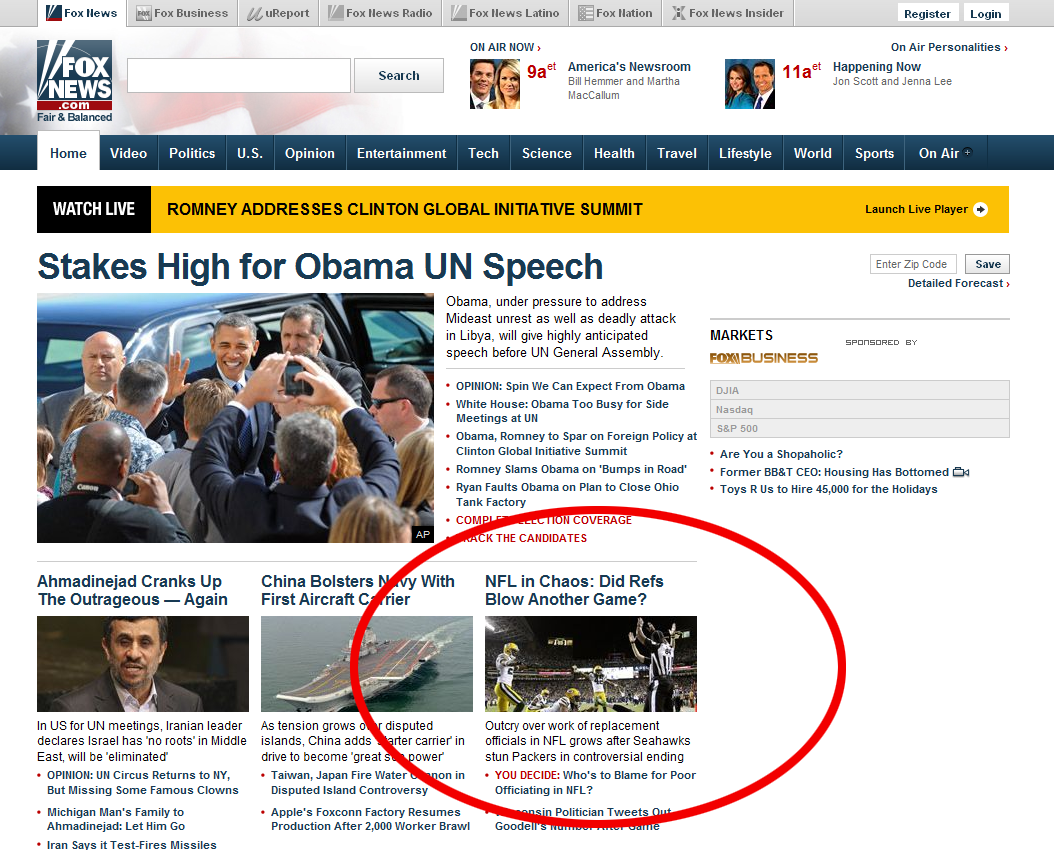The width and height of the screenshot is (1054, 850).
Task: Select the Entertainment menu item
Action: (401, 153)
